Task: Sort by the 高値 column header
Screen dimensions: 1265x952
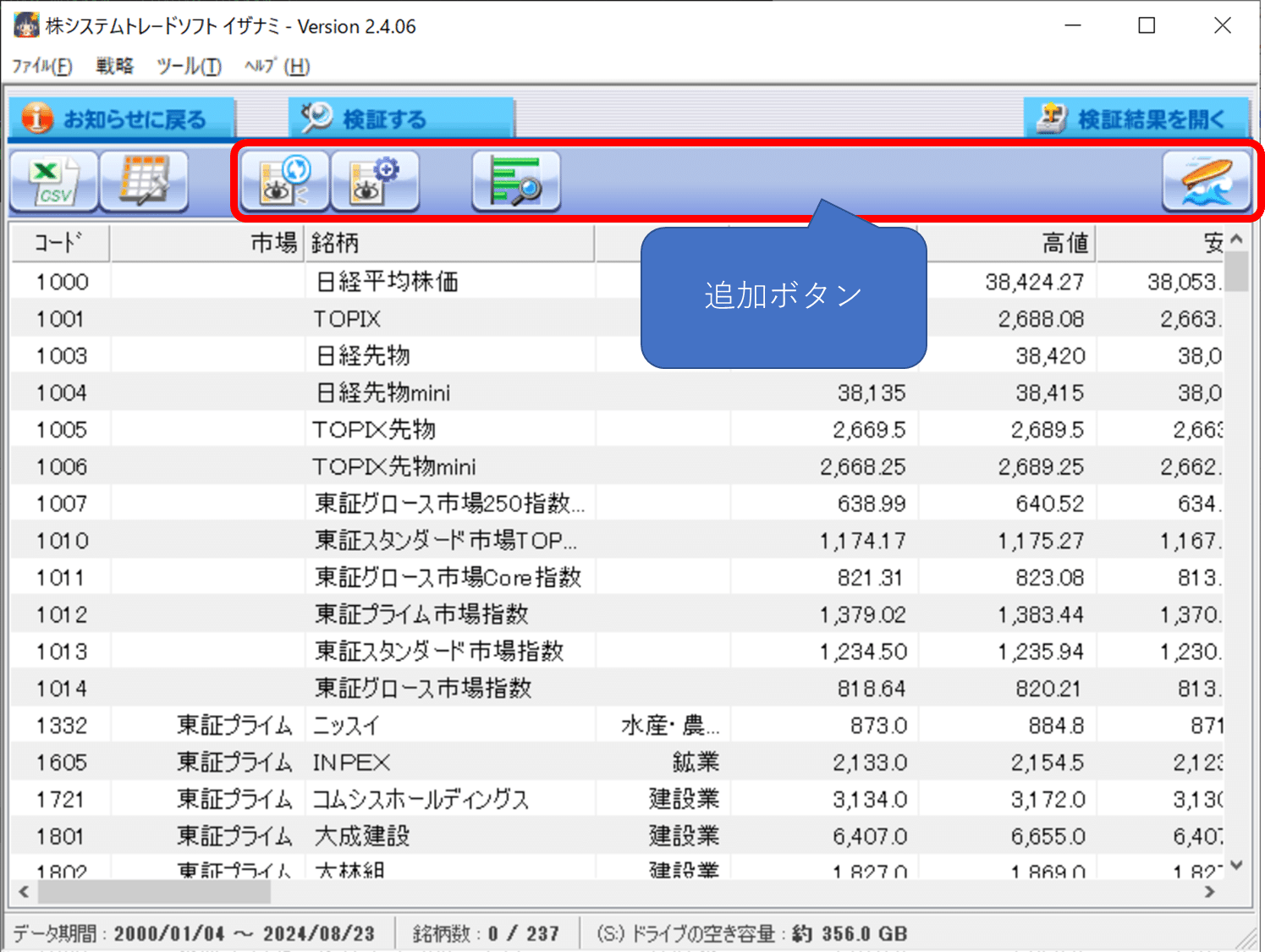Action: pyautogui.click(x=1007, y=244)
